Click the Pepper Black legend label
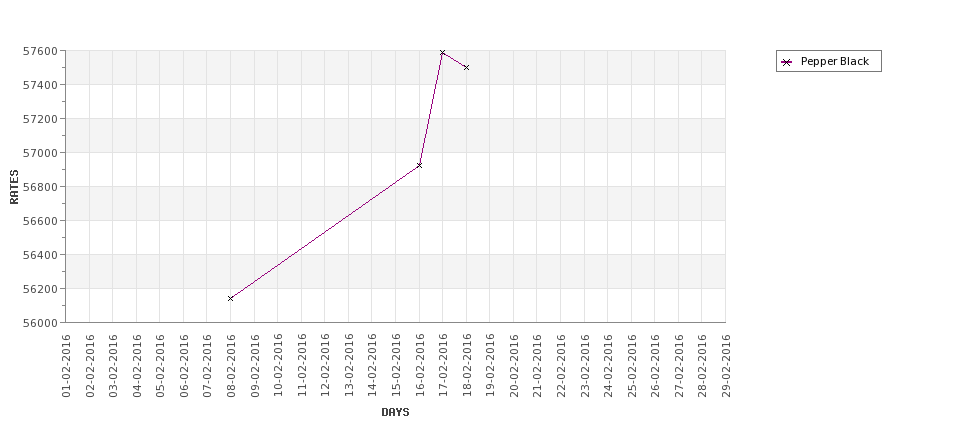 pos(834,62)
